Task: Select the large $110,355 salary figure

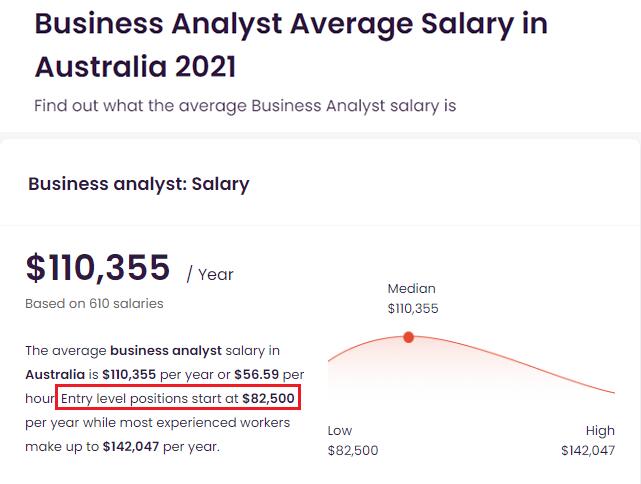Action: (x=98, y=268)
